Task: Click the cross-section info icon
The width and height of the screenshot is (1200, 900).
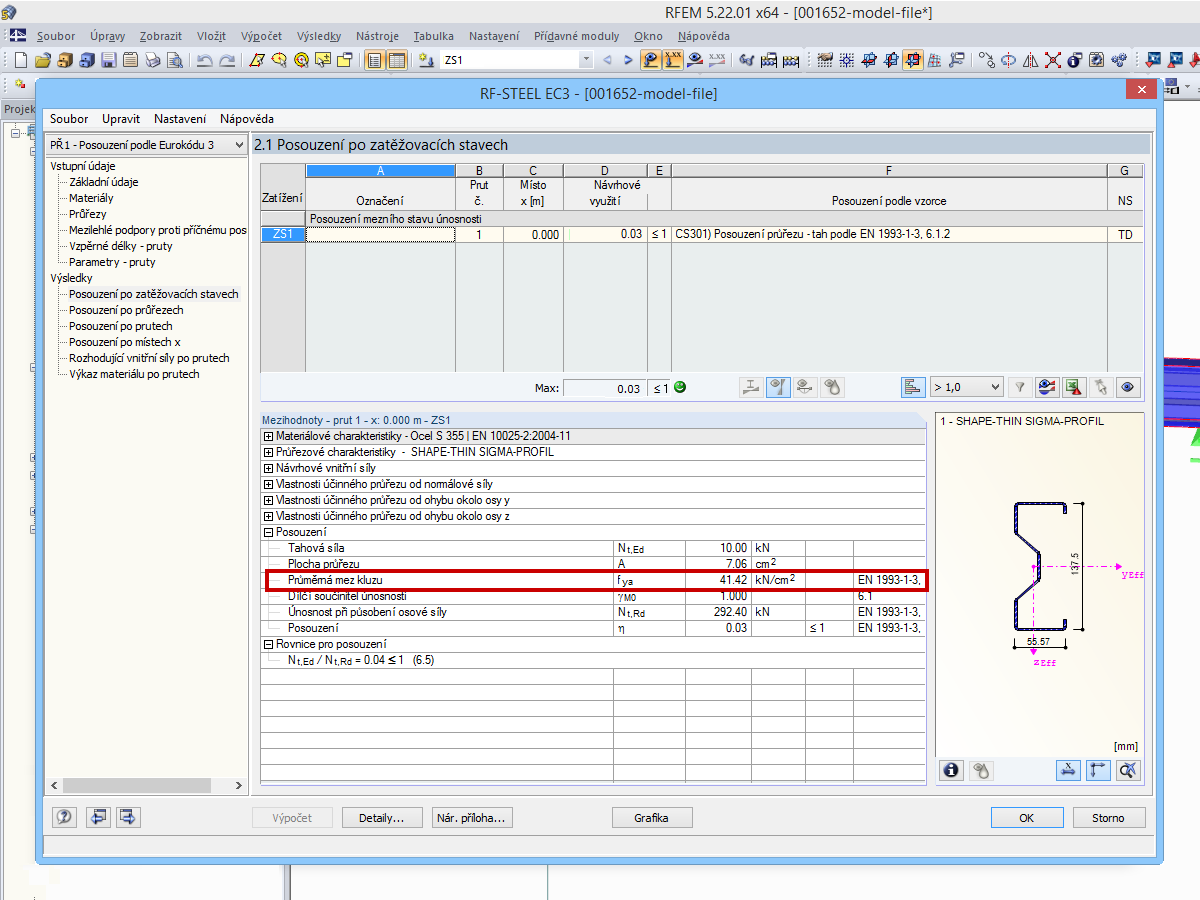Action: tap(951, 770)
